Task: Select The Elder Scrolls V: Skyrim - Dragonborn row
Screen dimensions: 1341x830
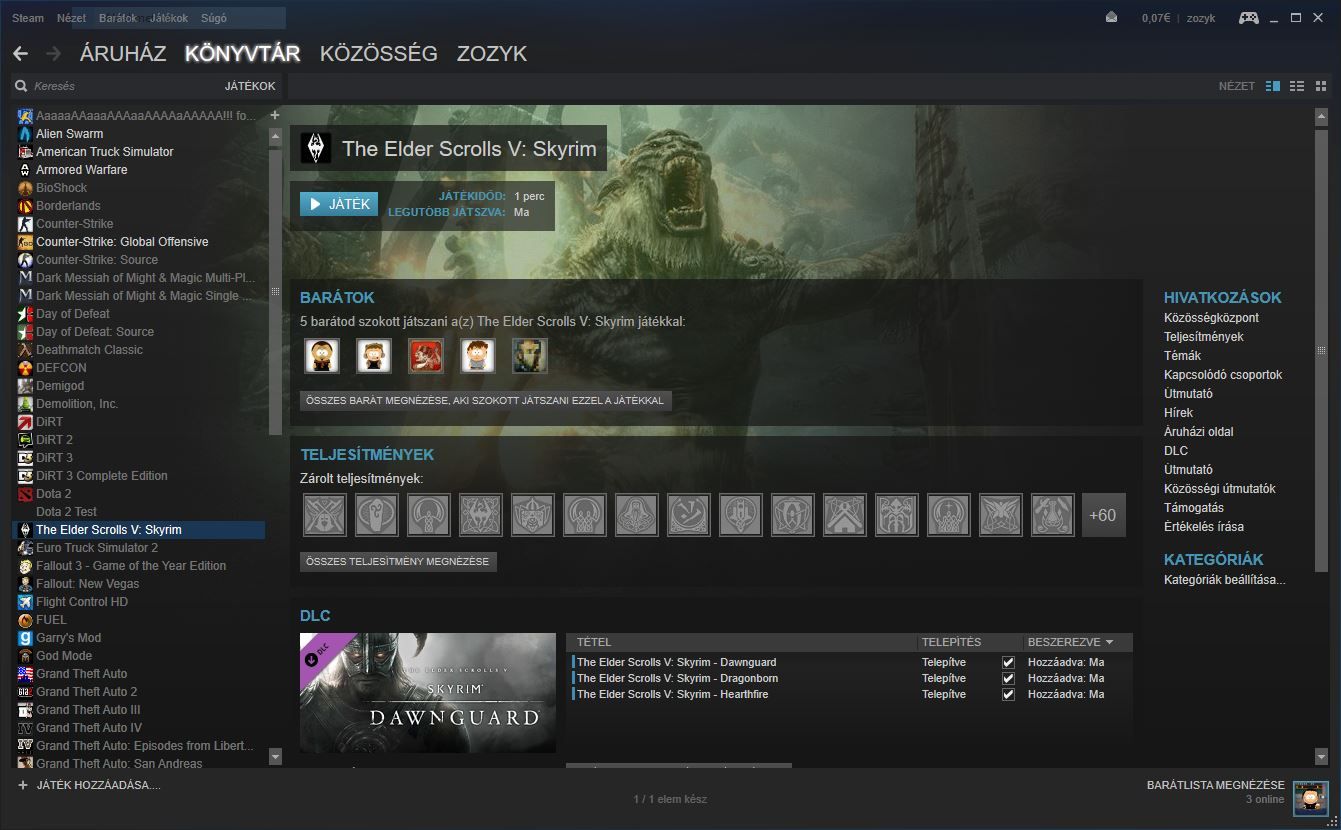Action: (850, 678)
